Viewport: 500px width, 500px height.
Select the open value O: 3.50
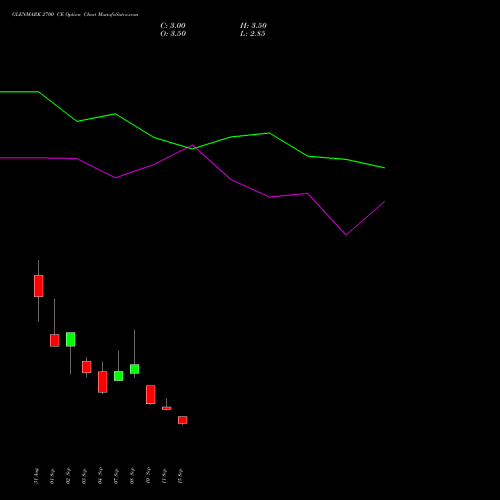click(x=173, y=34)
